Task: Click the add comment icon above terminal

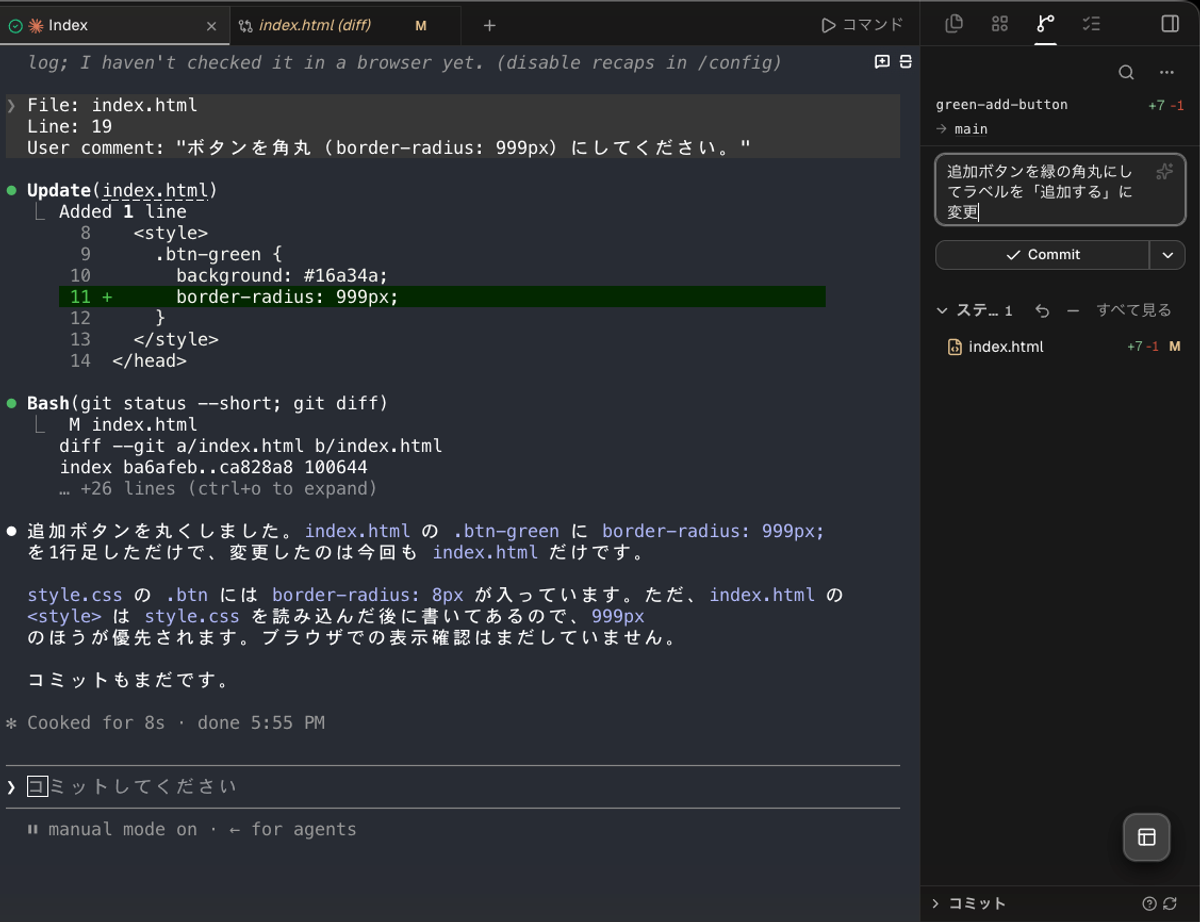Action: (x=882, y=62)
